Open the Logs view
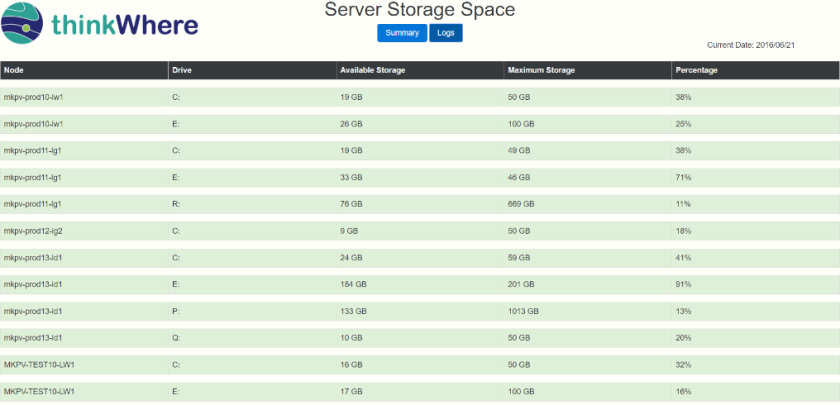 [446, 33]
